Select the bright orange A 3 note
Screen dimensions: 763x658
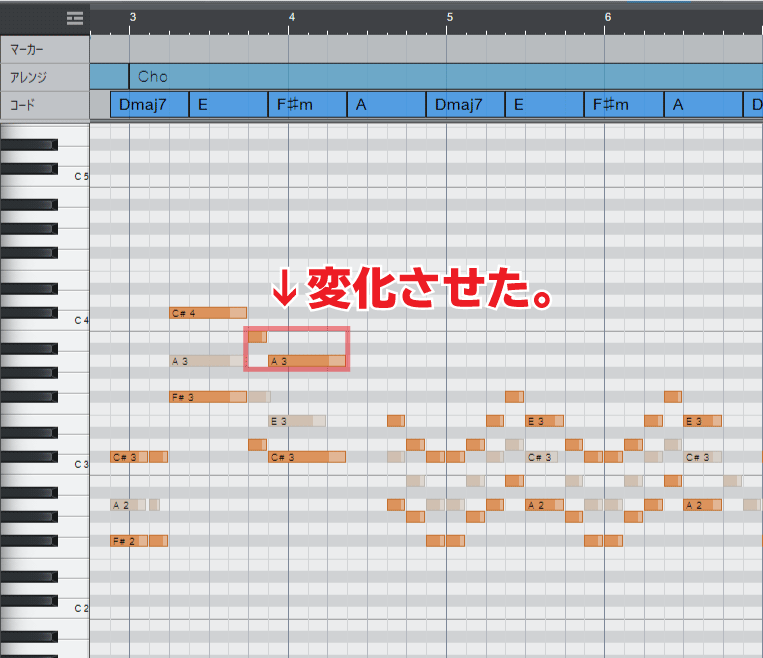(x=307, y=361)
